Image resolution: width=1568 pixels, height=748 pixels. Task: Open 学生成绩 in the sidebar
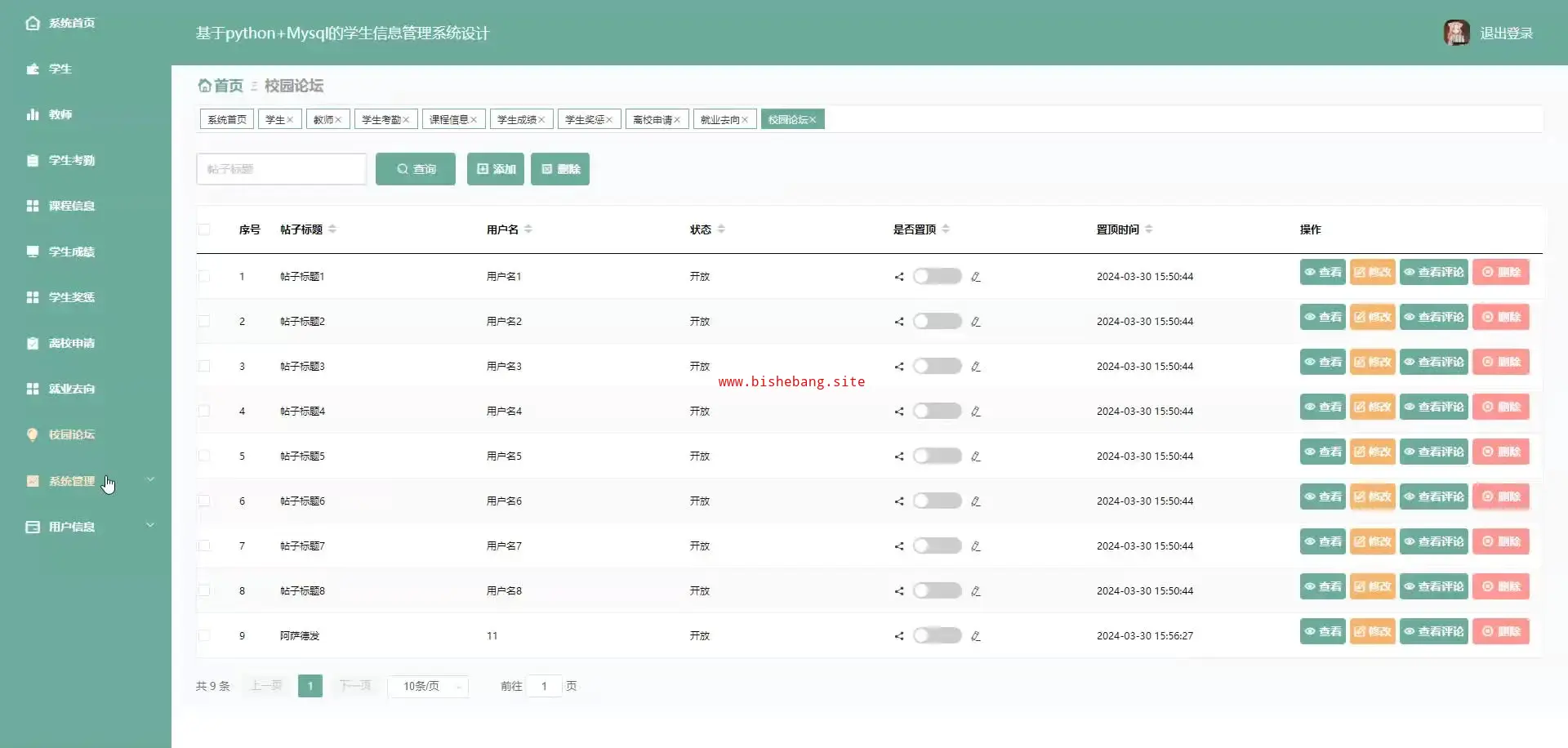click(72, 252)
